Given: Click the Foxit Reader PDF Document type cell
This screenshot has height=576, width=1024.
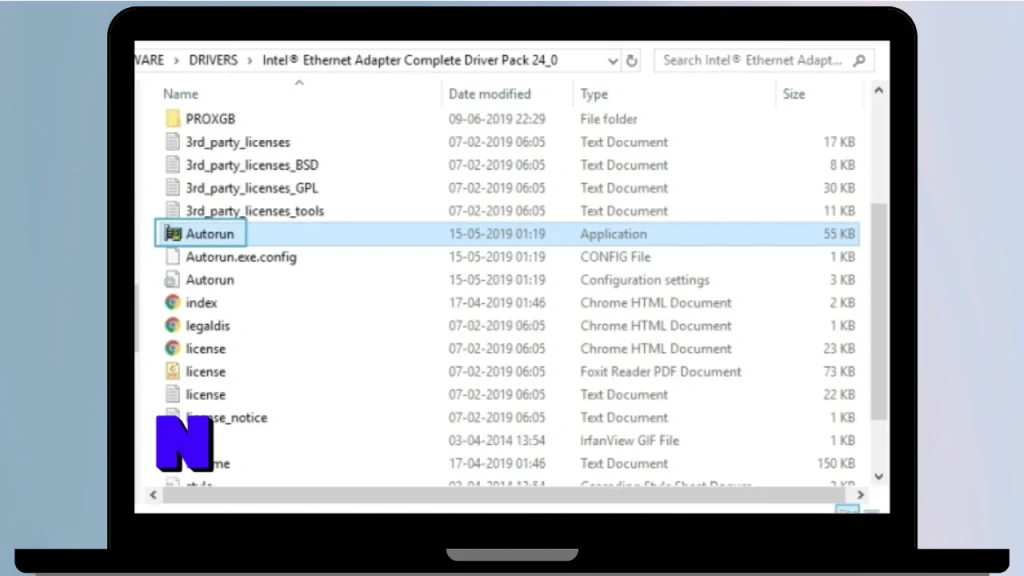Looking at the screenshot, I should tap(660, 371).
